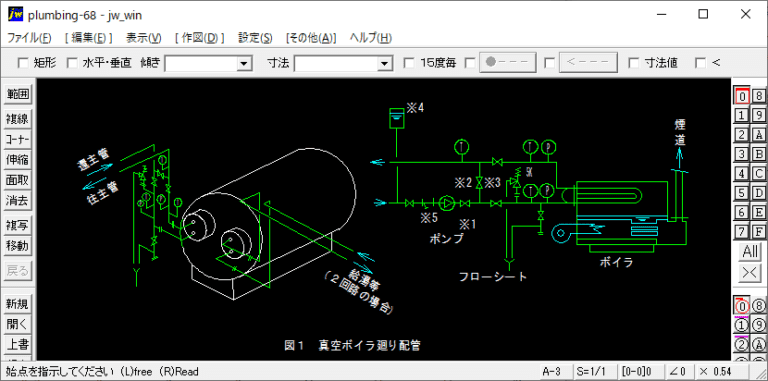Click 上書 to save the file
This screenshot has height=381, width=768.
tap(18, 345)
